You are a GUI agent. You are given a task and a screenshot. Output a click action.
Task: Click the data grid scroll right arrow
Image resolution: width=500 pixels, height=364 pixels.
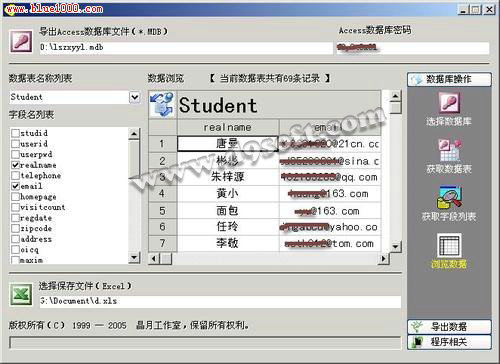click(x=383, y=259)
